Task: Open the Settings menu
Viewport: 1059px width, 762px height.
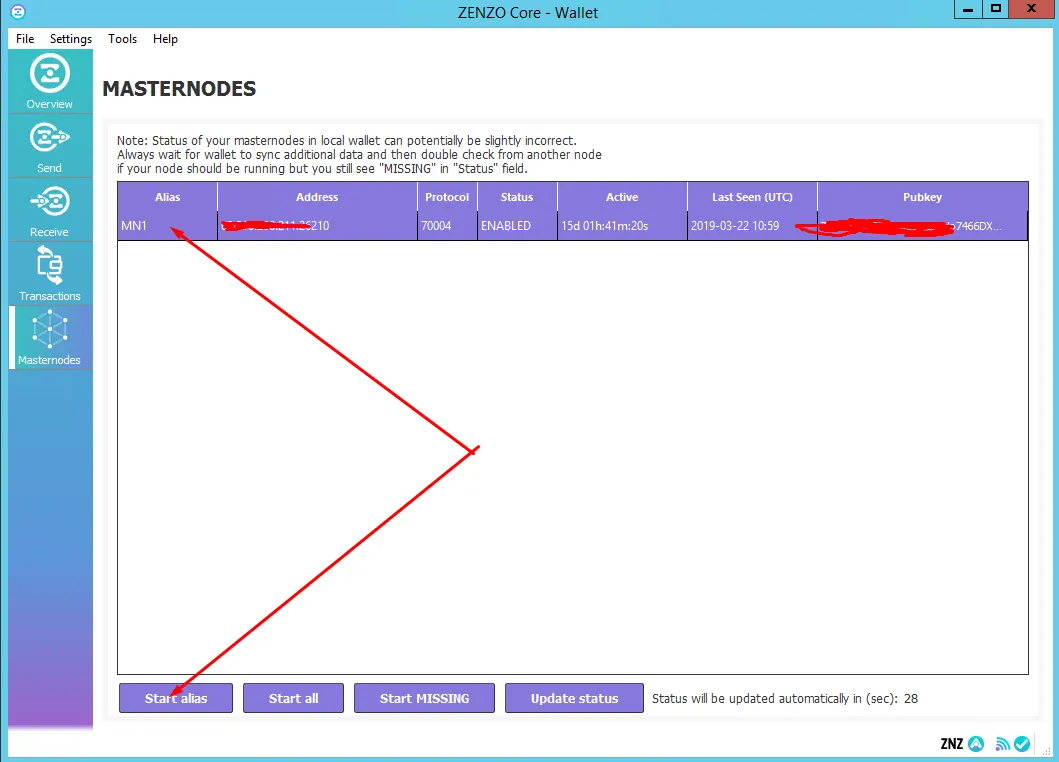Action: tap(71, 39)
